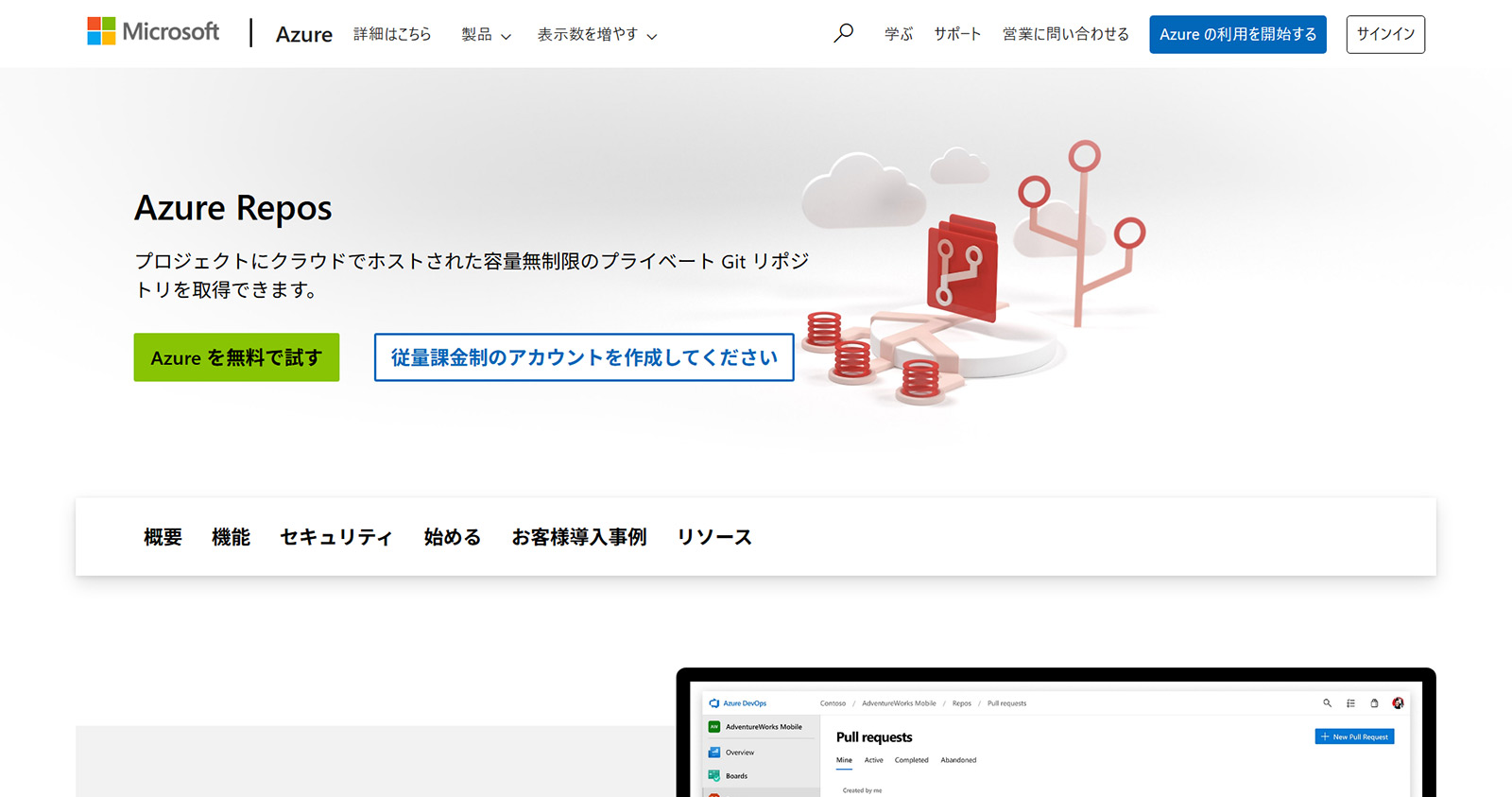Switch to the セキュリティ tab

pos(336,537)
